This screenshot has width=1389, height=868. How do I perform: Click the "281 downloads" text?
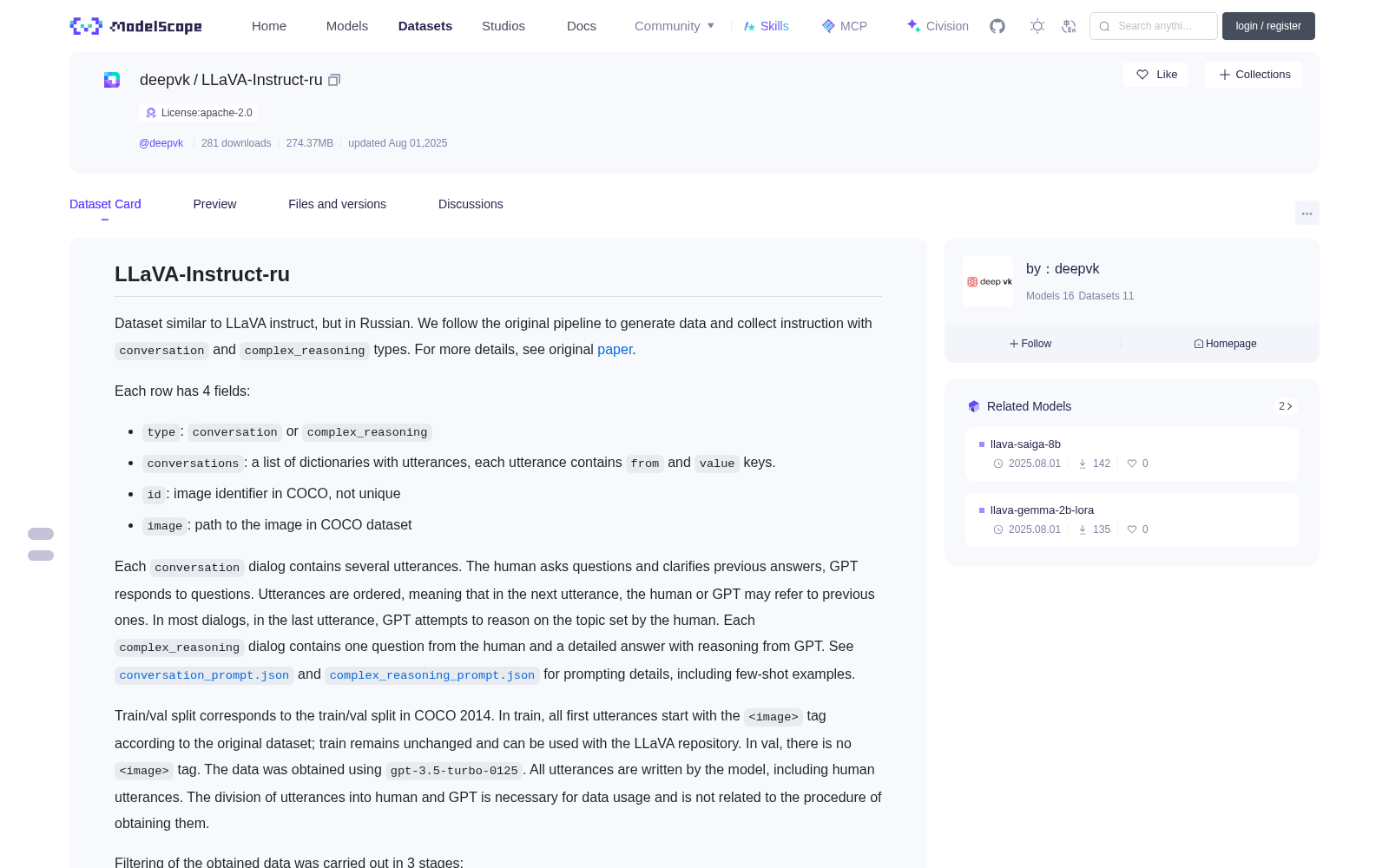236,143
